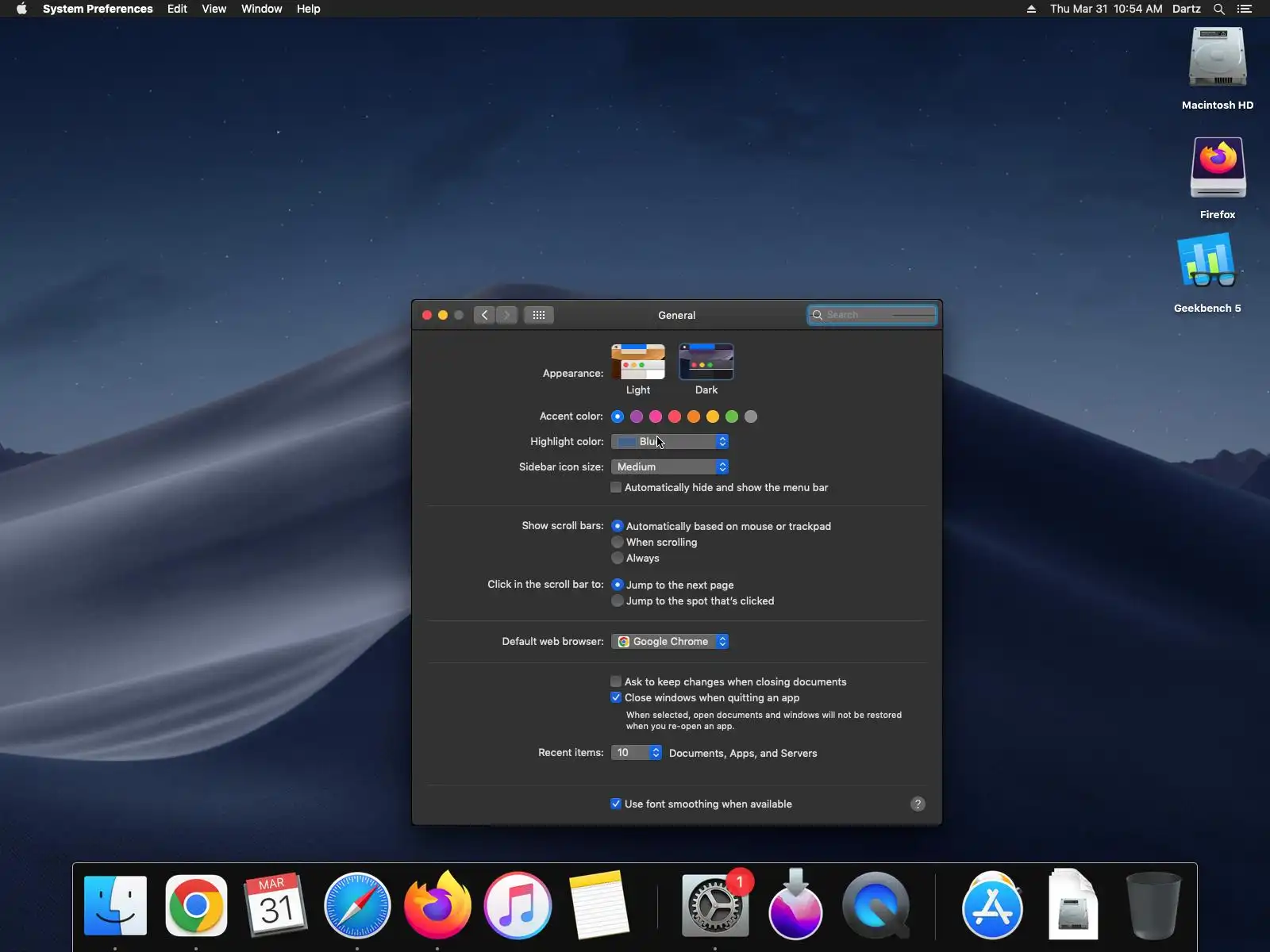Image resolution: width=1270 pixels, height=952 pixels.
Task: Click System Preferences icon in the Dock
Action: coord(715,905)
